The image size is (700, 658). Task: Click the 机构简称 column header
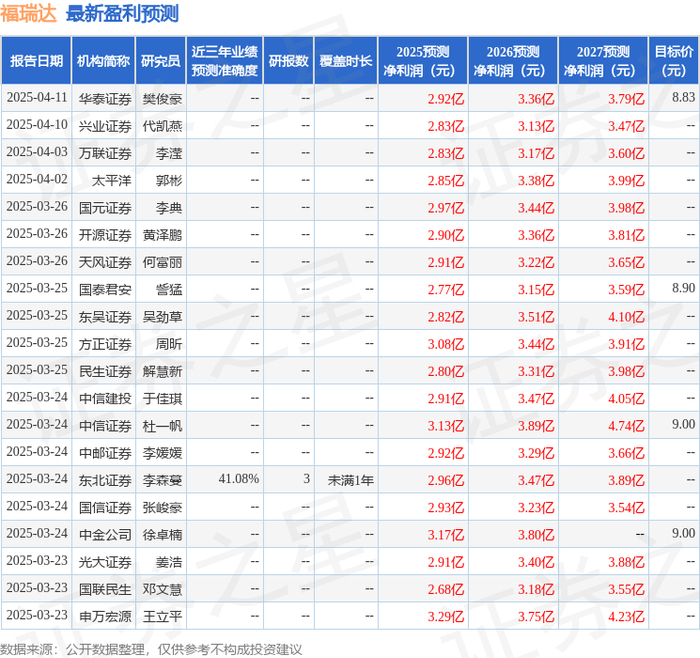[103, 61]
